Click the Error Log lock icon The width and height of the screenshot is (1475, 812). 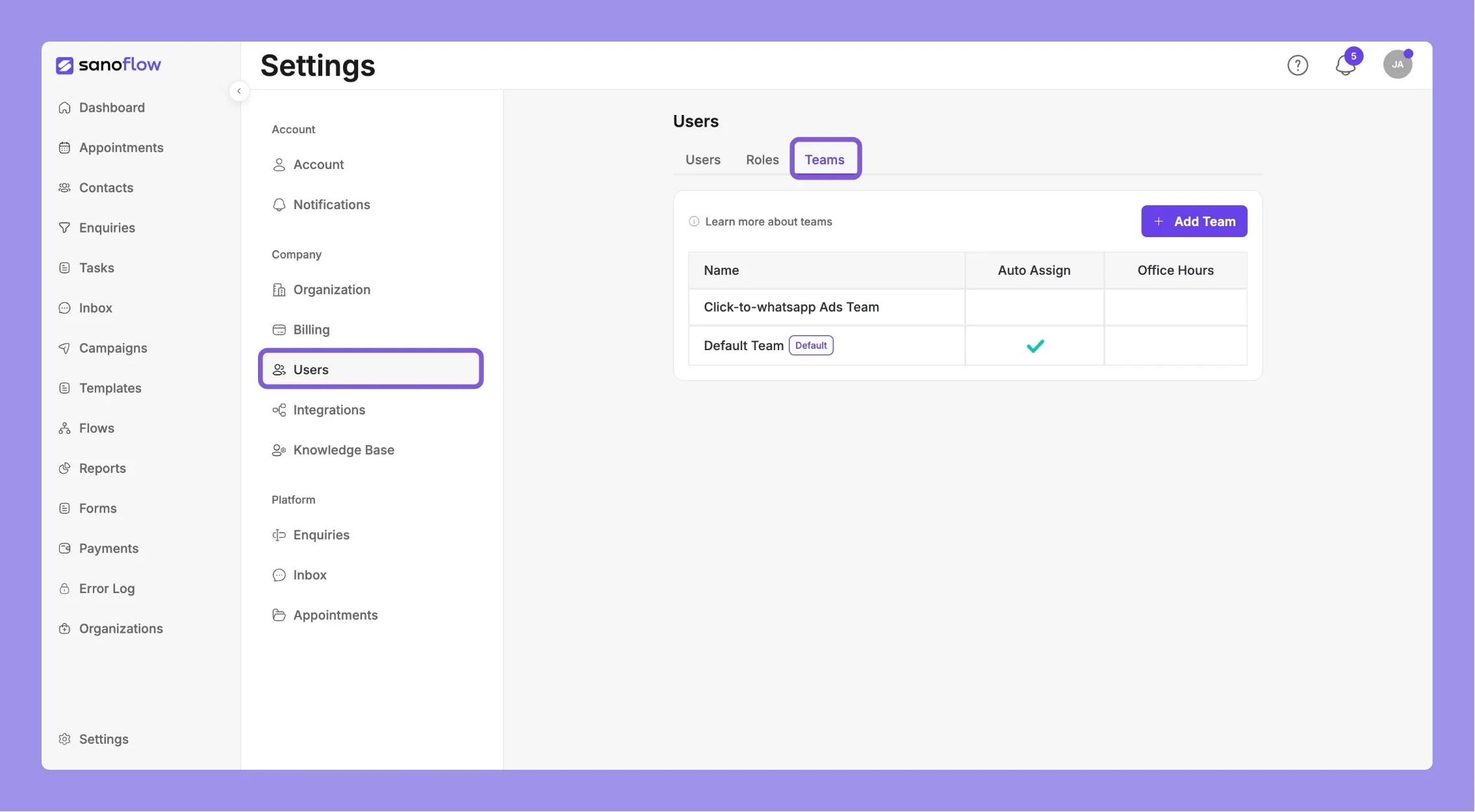(64, 589)
